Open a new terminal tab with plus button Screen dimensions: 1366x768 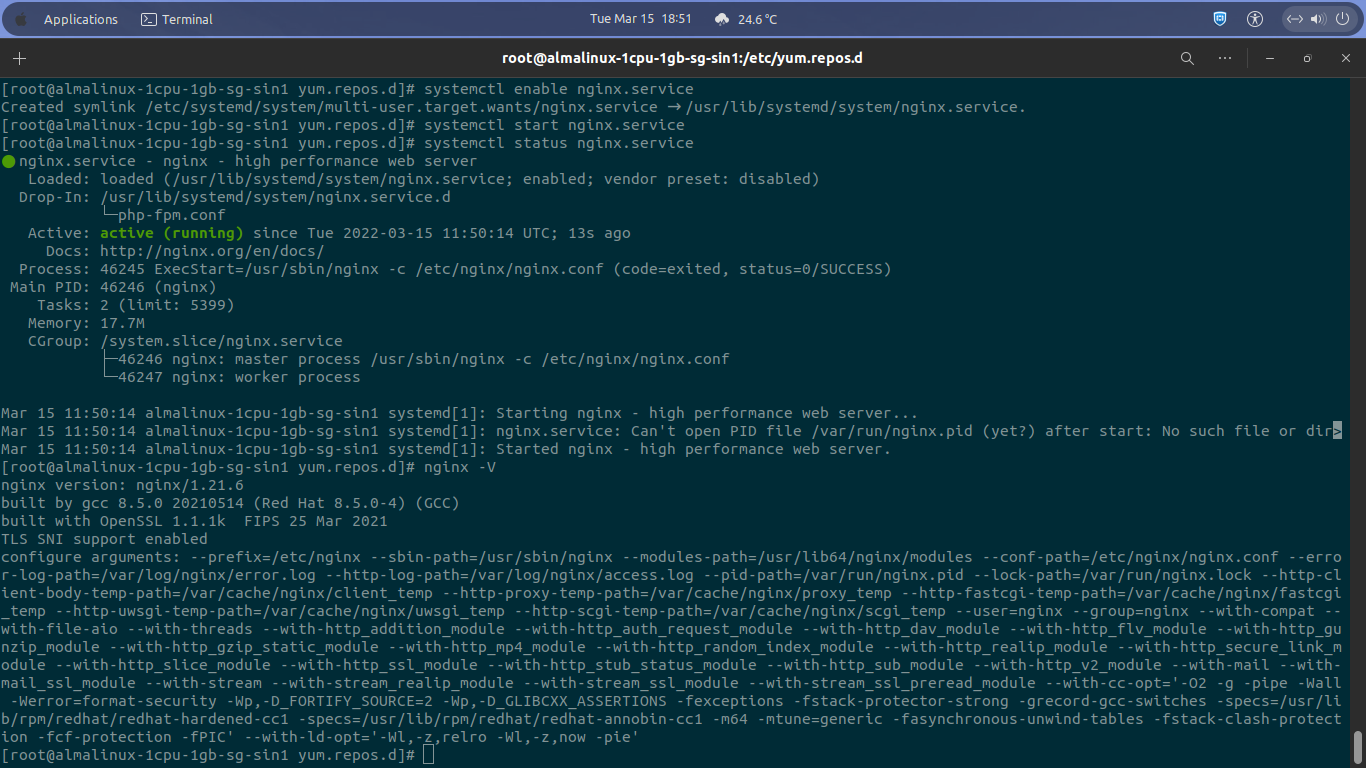tap(19, 58)
